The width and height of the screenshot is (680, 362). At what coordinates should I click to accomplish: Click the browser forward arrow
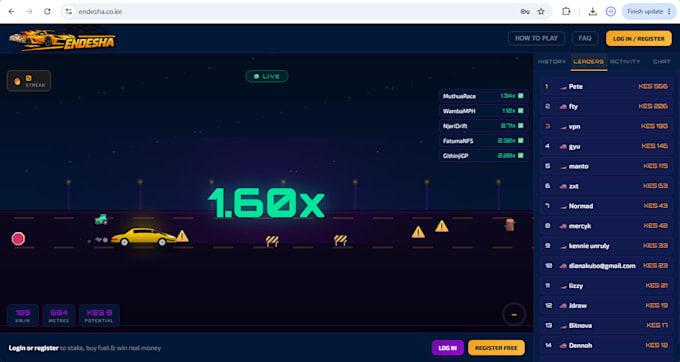(x=29, y=12)
